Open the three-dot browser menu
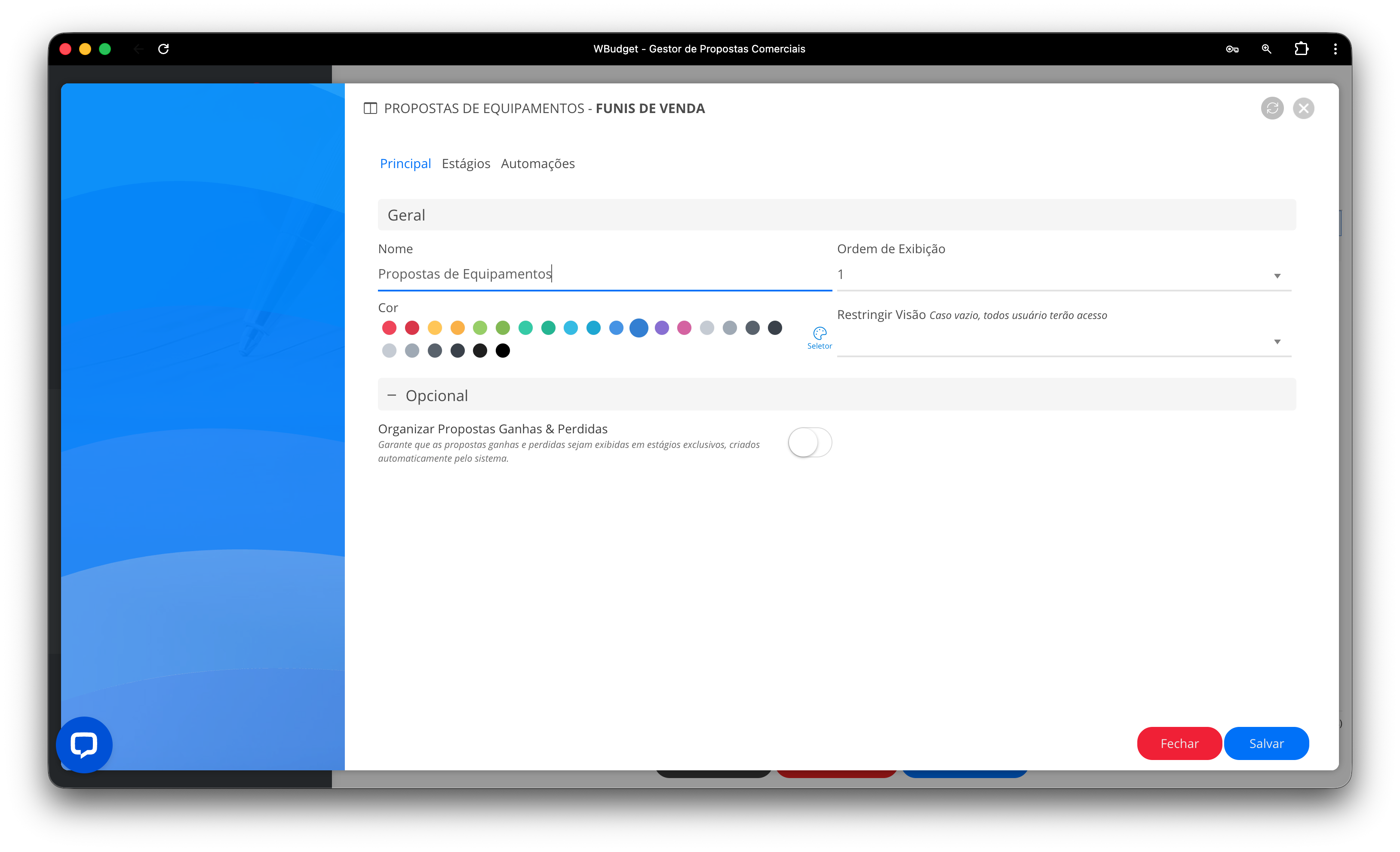This screenshot has height=852, width=1400. [1335, 49]
